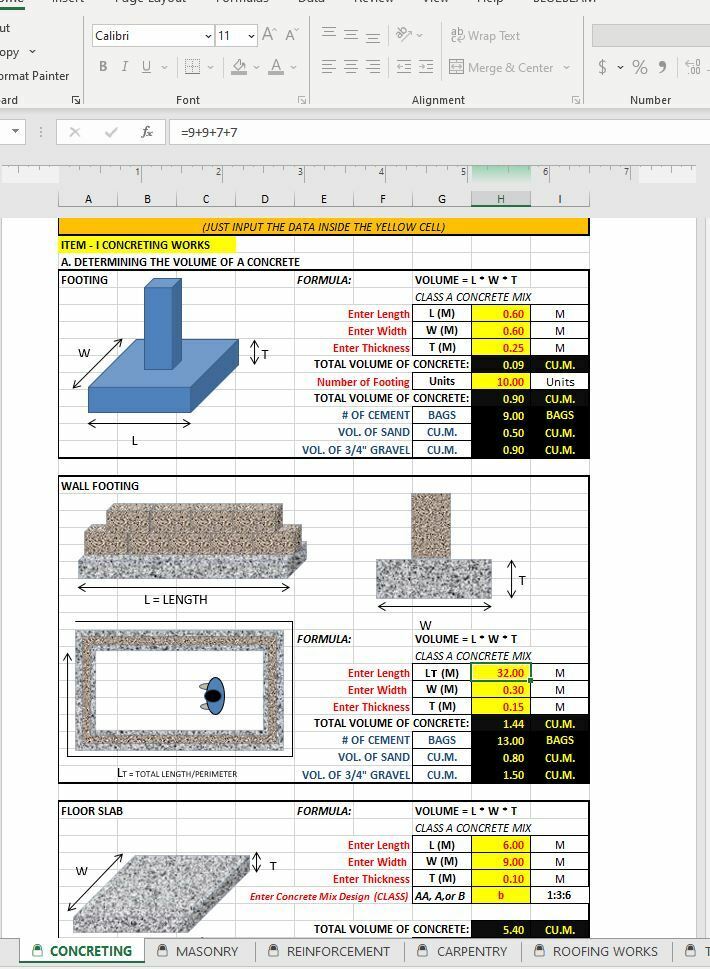Apply Underline formatting
The image size is (710, 969).
[x=146, y=67]
